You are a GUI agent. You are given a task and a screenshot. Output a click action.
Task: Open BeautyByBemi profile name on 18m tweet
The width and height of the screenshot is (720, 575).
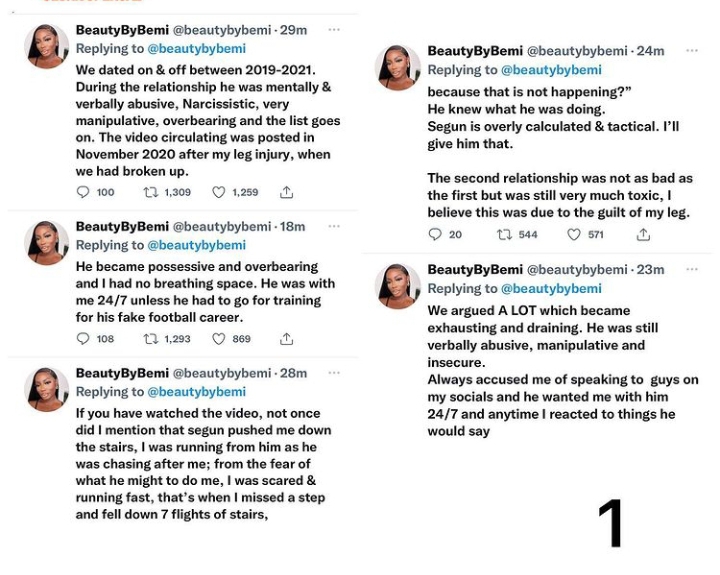(x=122, y=227)
